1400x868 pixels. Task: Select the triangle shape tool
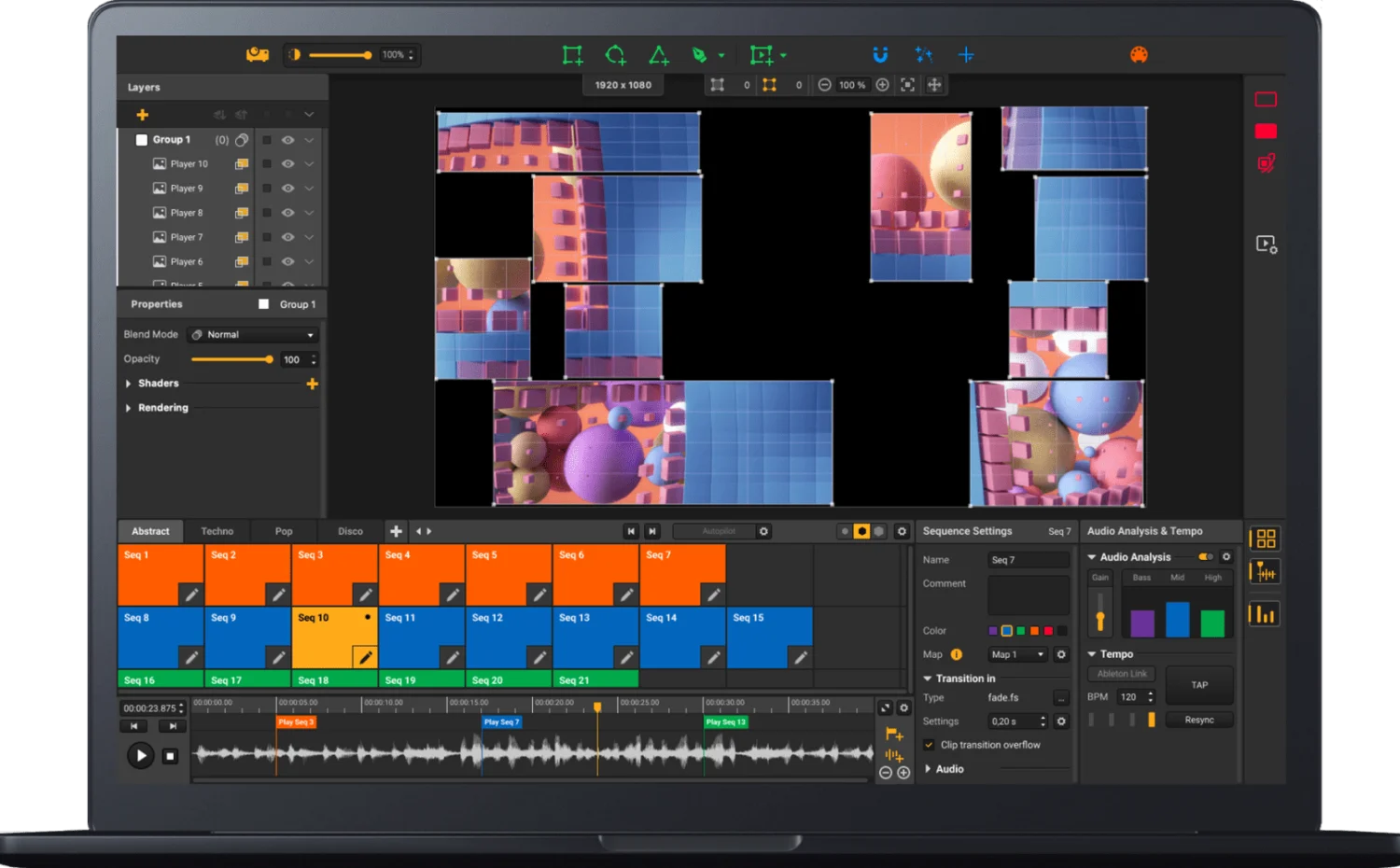[x=659, y=54]
